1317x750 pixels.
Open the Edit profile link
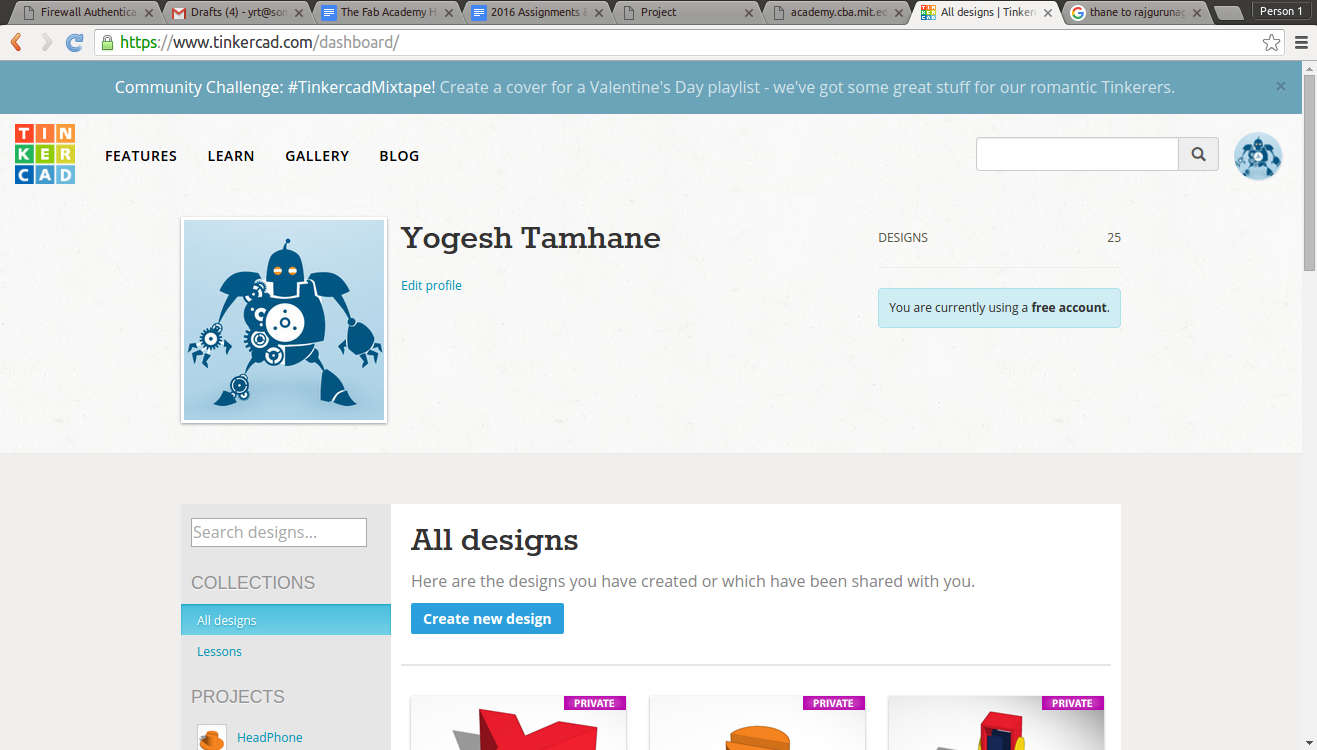[431, 285]
